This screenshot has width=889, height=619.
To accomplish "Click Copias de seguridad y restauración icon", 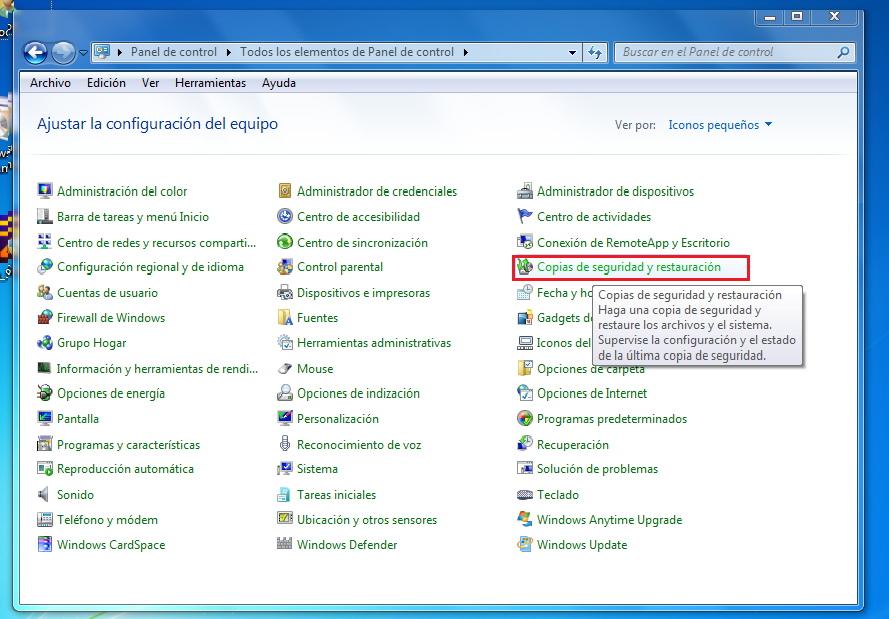I will pyautogui.click(x=525, y=267).
